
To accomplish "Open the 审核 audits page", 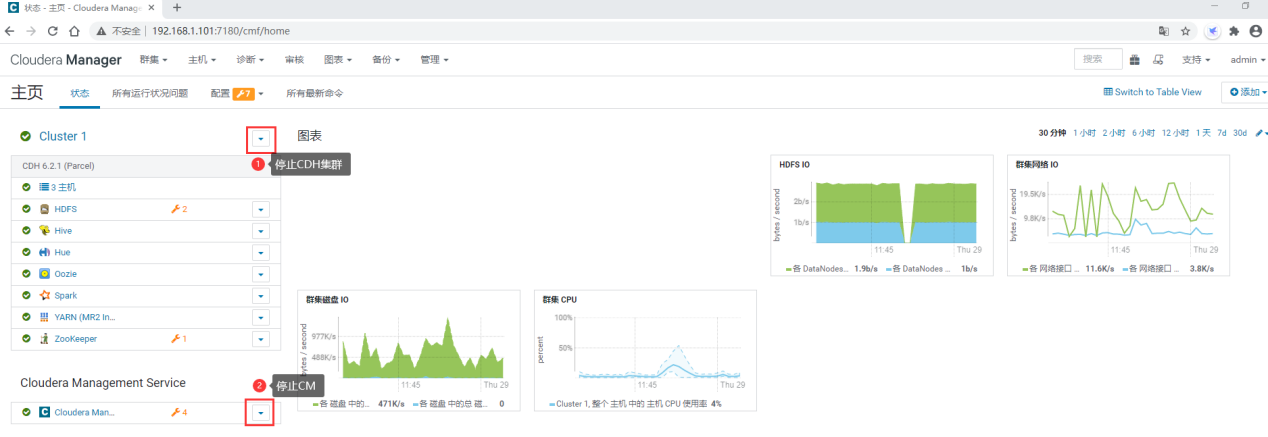I will [x=294, y=60].
